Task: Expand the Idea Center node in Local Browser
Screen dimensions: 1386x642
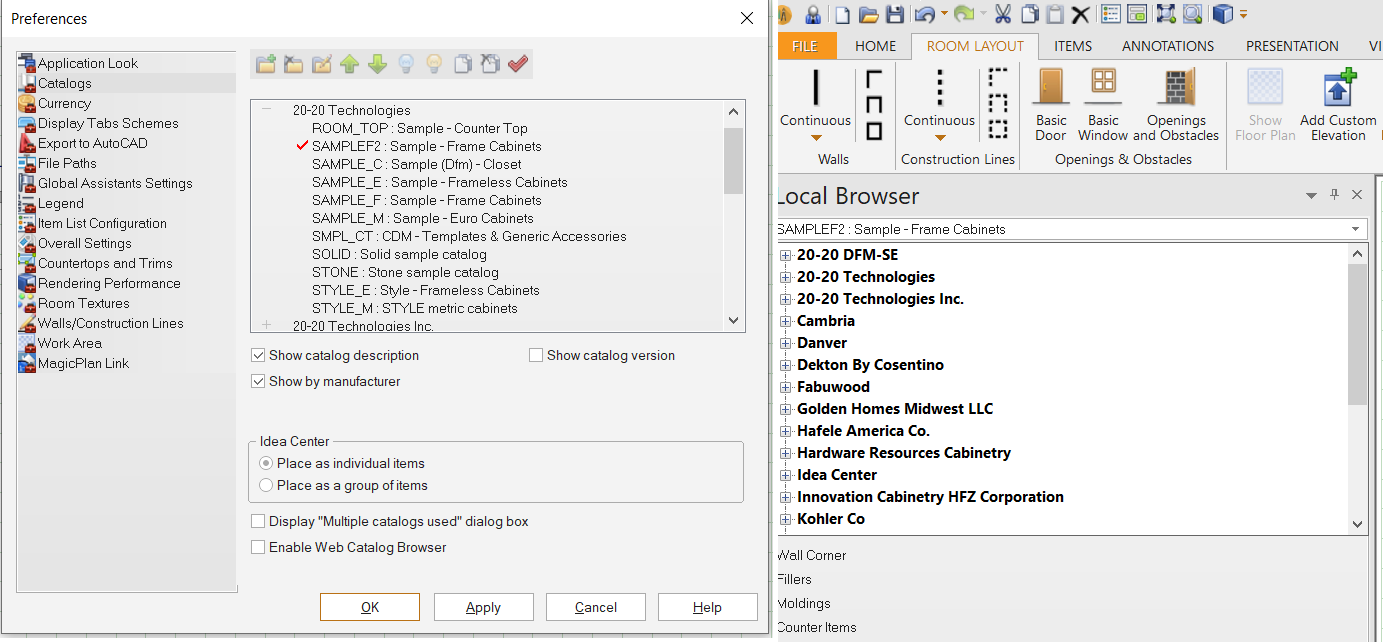Action: click(786, 475)
